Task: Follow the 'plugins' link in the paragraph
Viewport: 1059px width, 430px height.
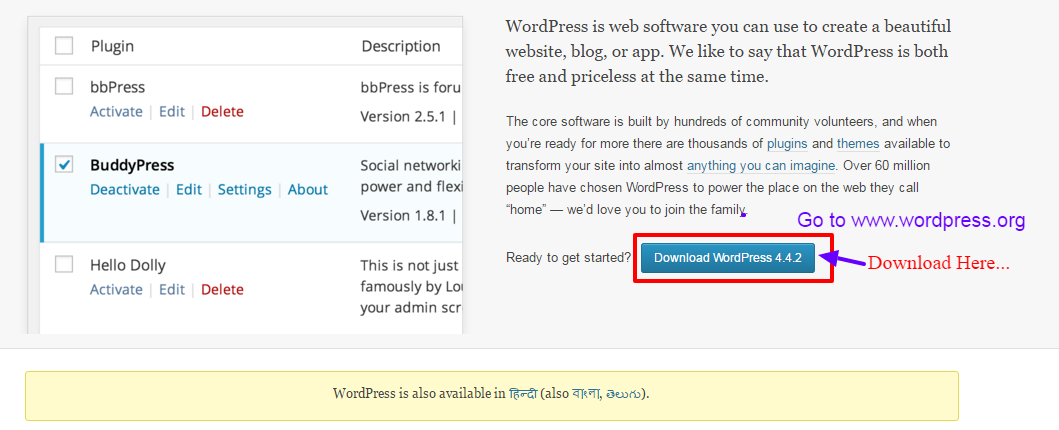Action: click(787, 144)
